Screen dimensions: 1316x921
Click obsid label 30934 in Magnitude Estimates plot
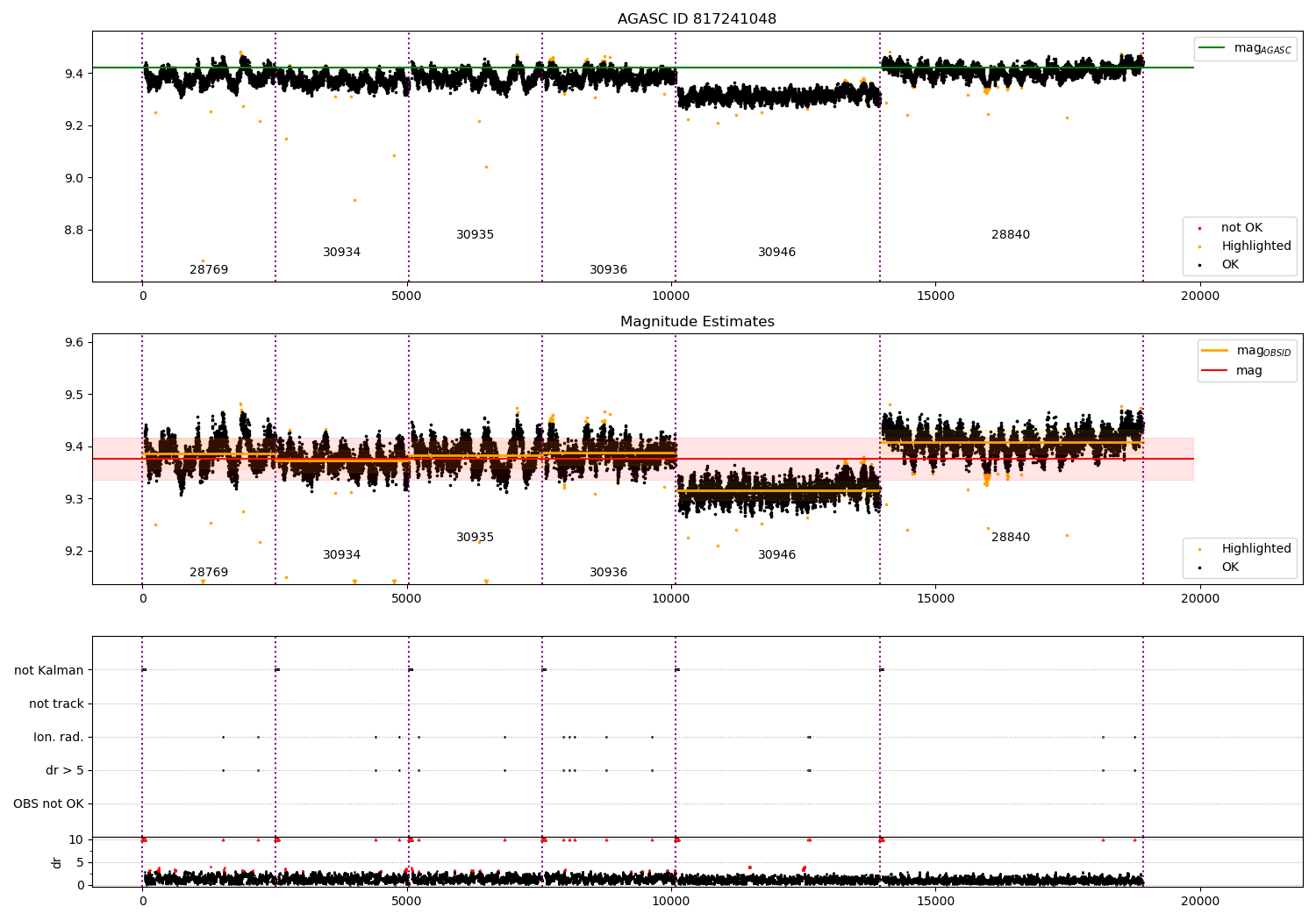click(342, 555)
